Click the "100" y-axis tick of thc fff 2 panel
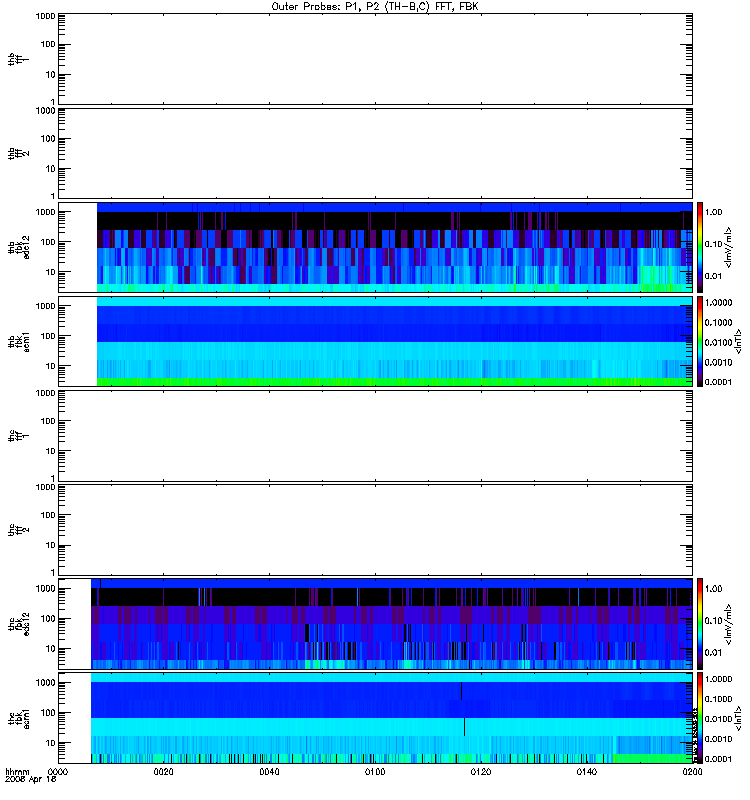This screenshot has width=750, height=800. click(x=48, y=515)
